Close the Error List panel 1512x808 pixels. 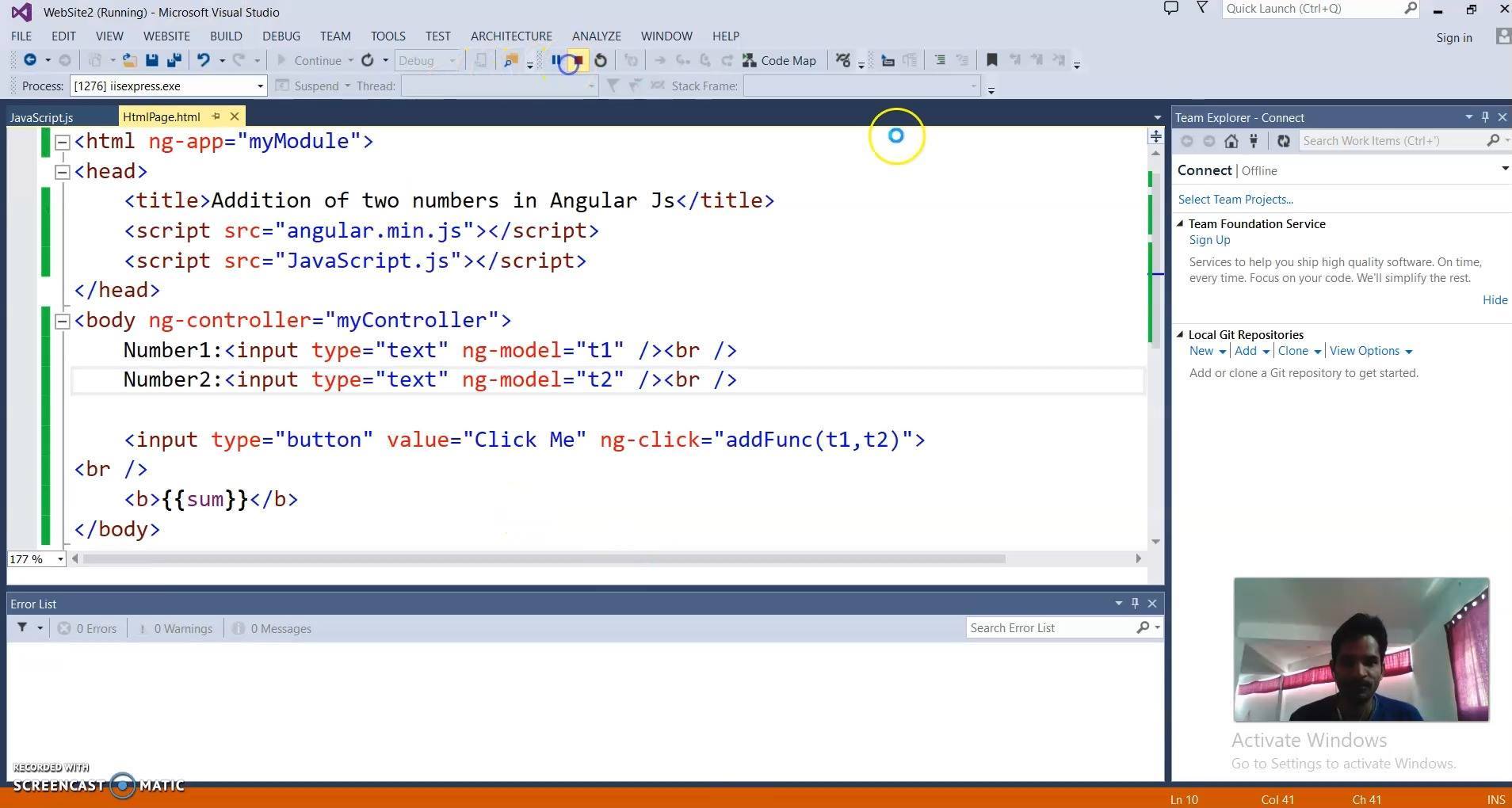[x=1152, y=604]
